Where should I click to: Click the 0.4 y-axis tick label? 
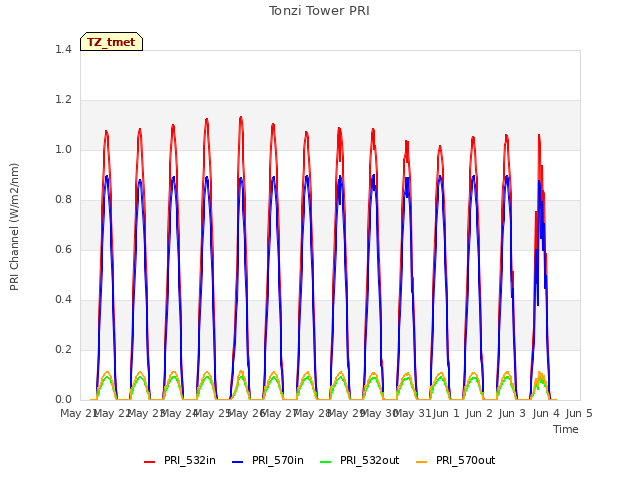tap(63, 300)
